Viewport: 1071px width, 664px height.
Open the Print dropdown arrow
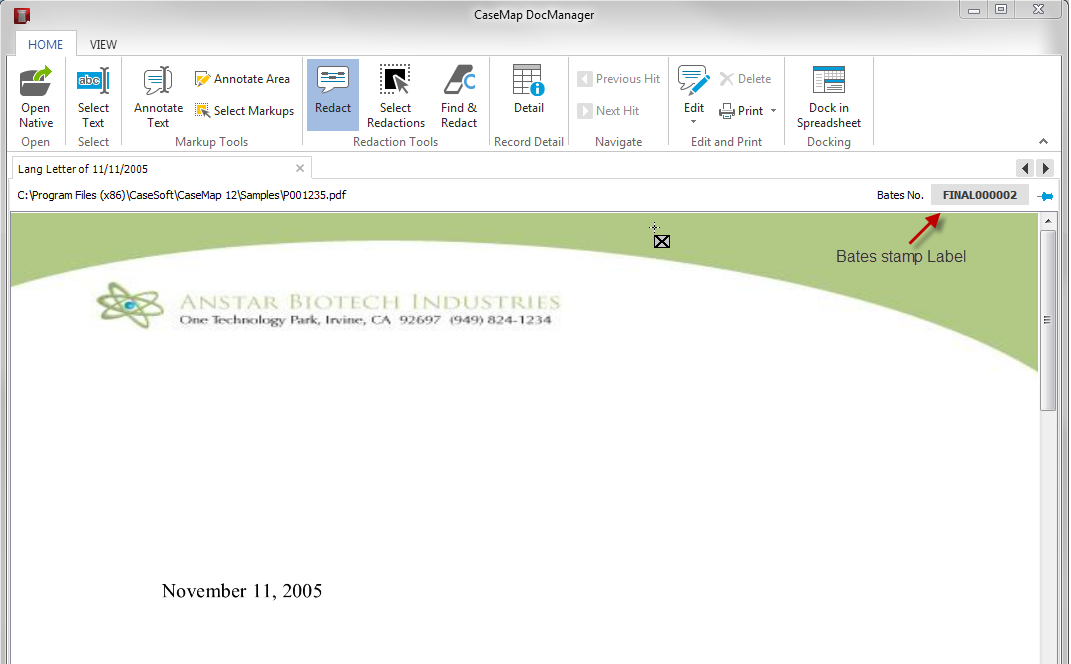coord(774,111)
